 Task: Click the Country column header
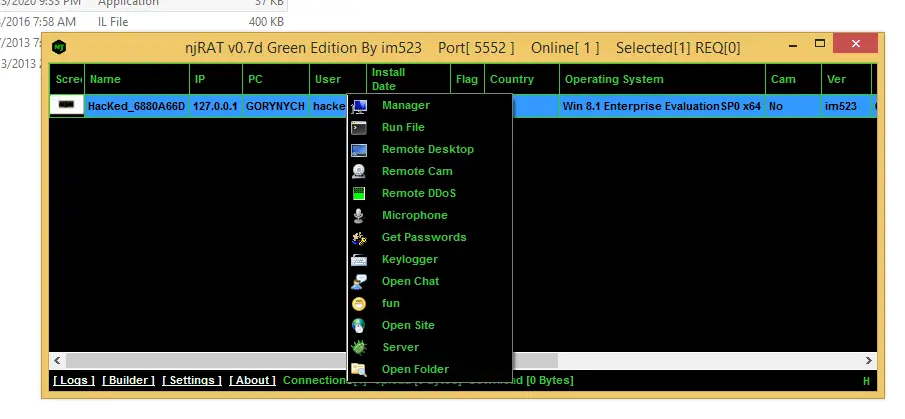(x=522, y=79)
